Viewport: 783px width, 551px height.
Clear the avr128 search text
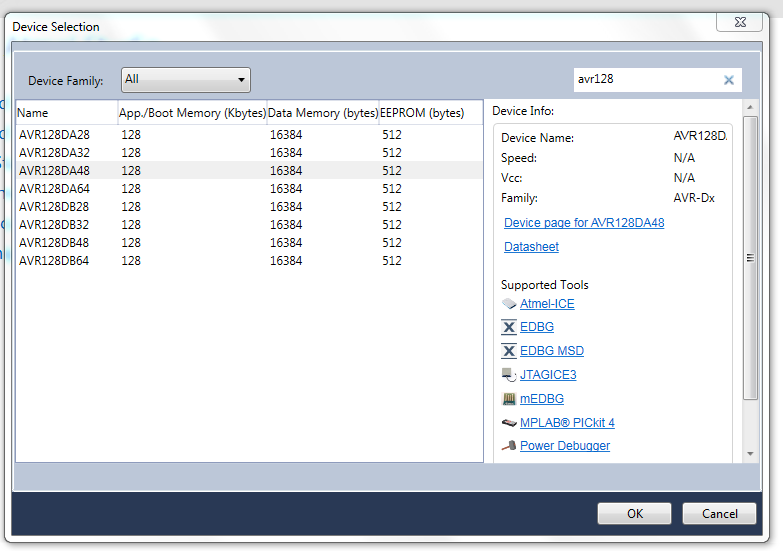(729, 80)
